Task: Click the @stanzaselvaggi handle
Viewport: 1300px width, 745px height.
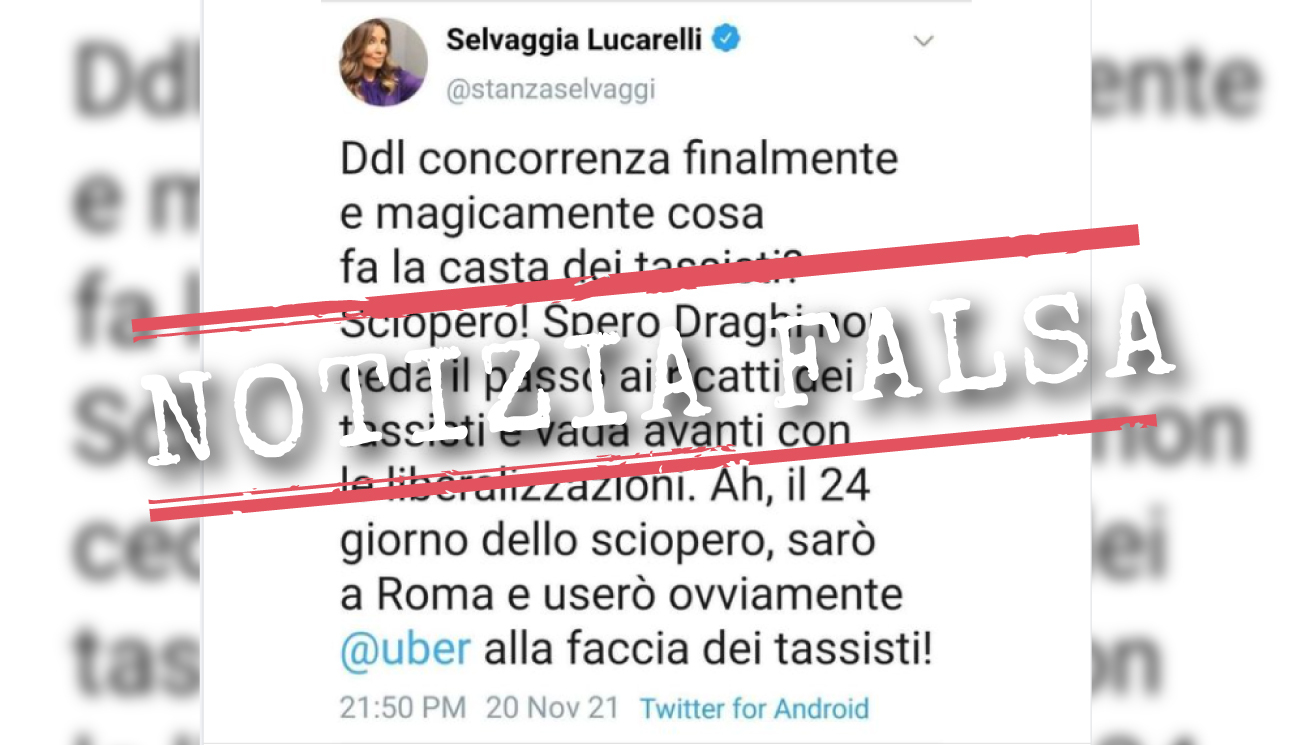Action: coord(551,89)
